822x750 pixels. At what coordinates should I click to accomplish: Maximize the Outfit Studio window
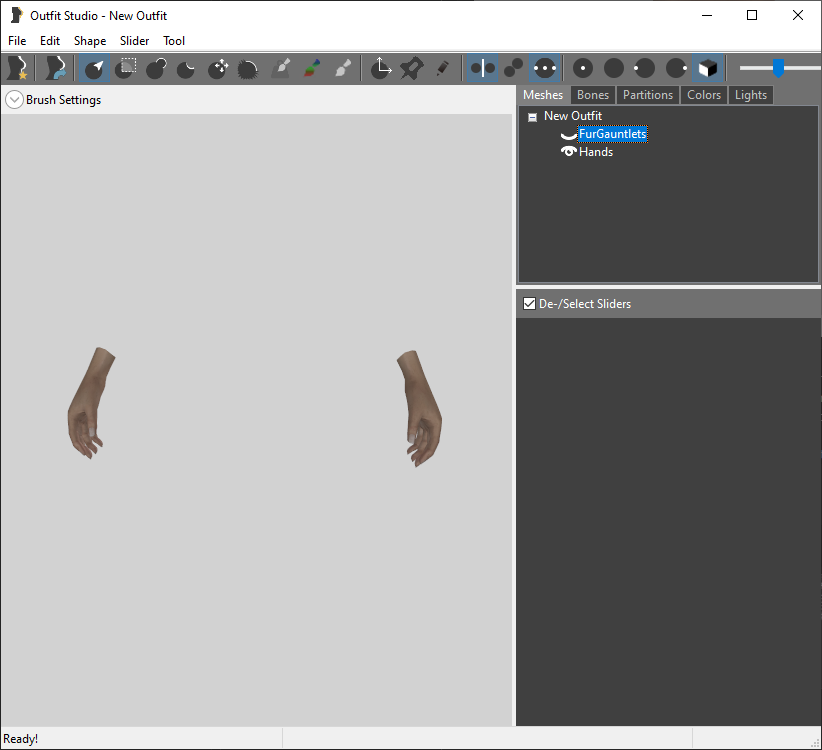click(x=752, y=16)
